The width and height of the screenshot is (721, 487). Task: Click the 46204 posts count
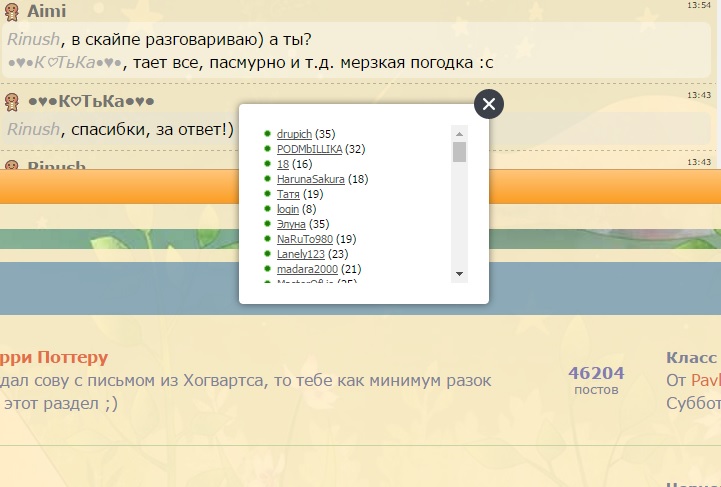(x=596, y=373)
